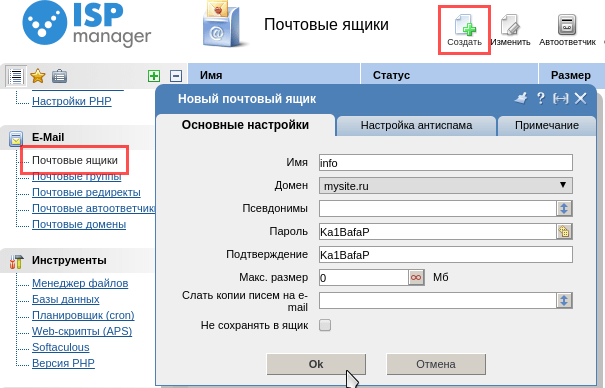Select the favorites star icon in sidebar
The width and height of the screenshot is (605, 388).
[38, 76]
